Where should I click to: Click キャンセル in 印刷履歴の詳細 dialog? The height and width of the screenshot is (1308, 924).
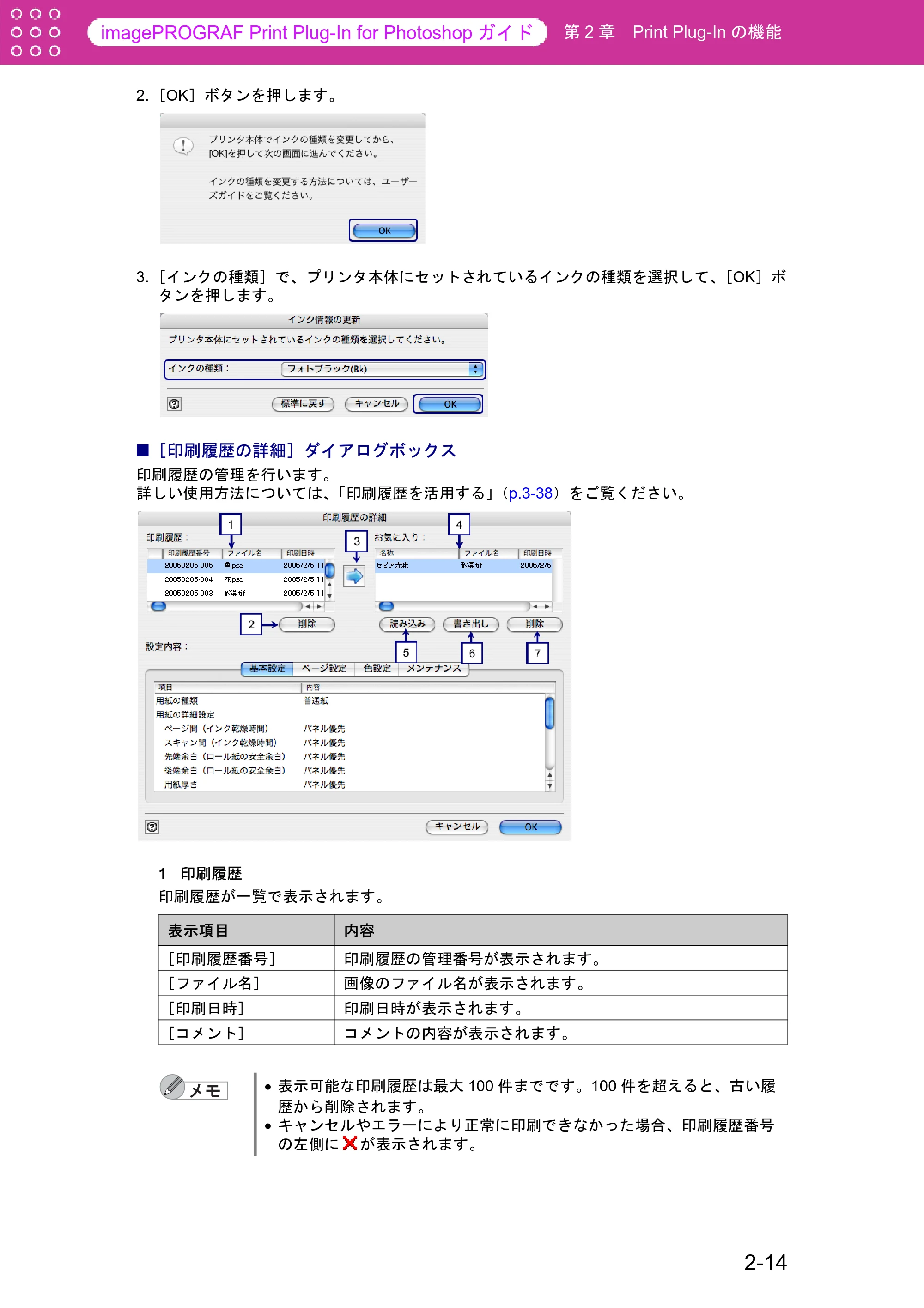tap(457, 827)
